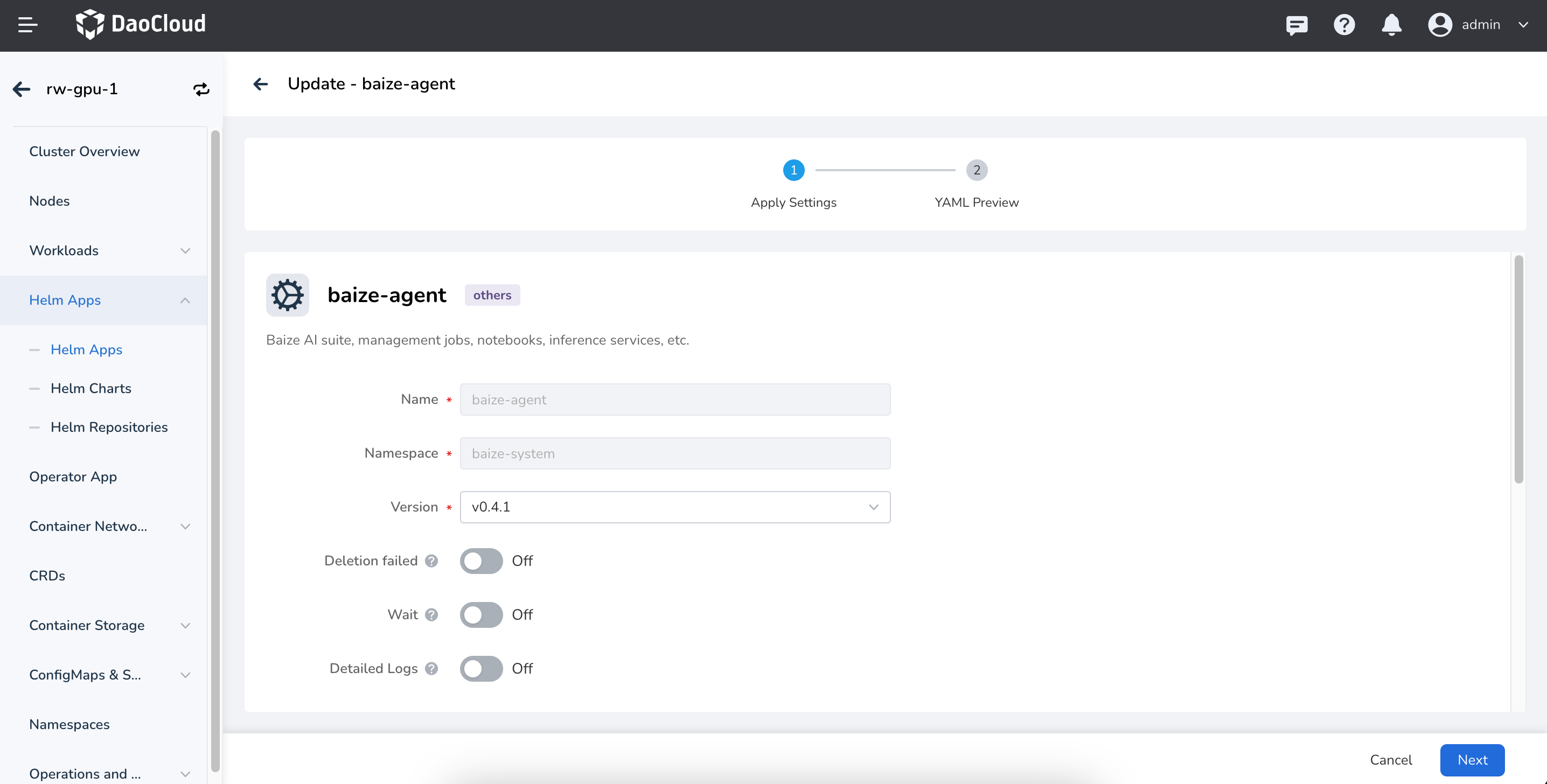Screen dimensions: 1547x784
Task: Expand the Container Storage section
Action: 108,626
